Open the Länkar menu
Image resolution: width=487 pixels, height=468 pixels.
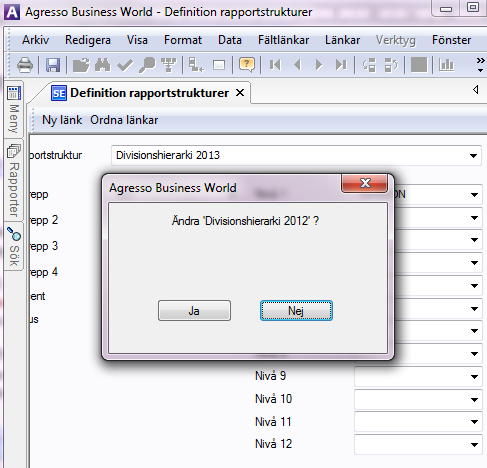[x=342, y=40]
